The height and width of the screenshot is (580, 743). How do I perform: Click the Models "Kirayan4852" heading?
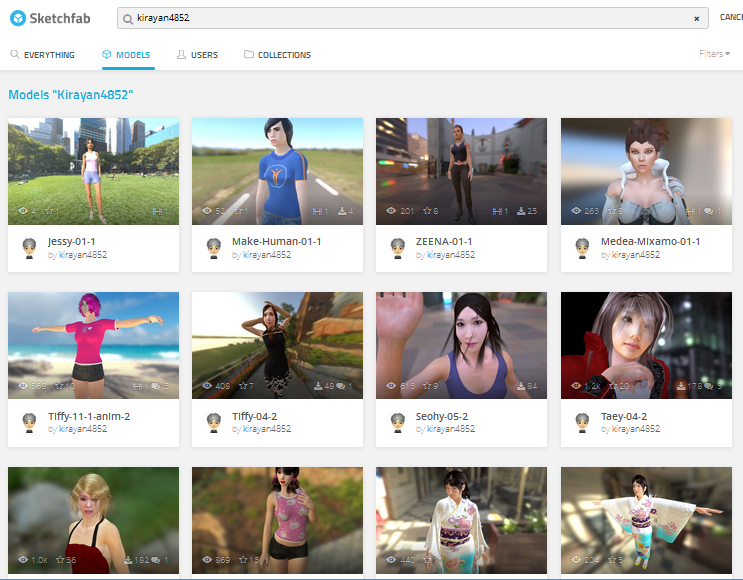coord(71,95)
